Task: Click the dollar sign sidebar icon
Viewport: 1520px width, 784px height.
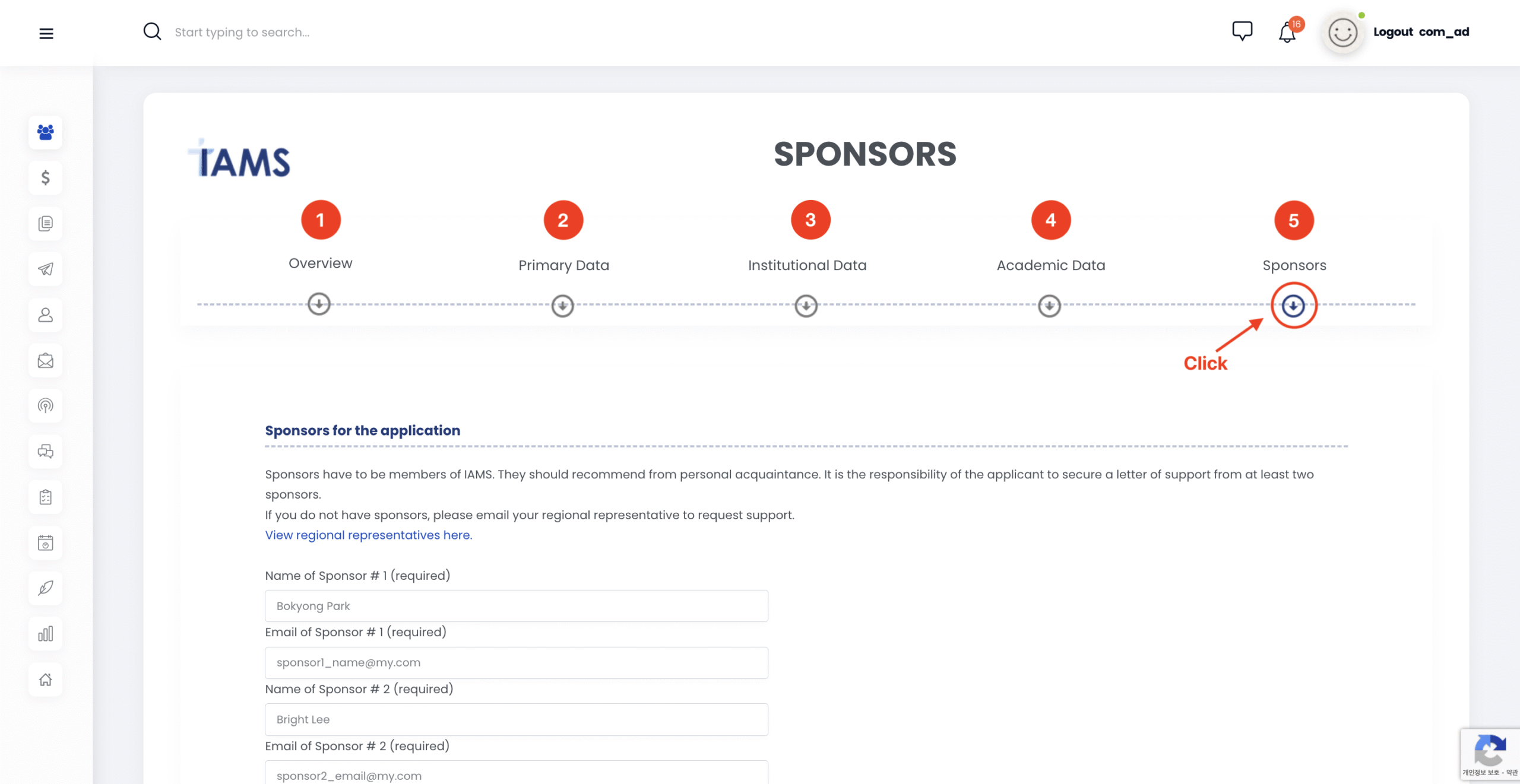Action: pos(46,177)
